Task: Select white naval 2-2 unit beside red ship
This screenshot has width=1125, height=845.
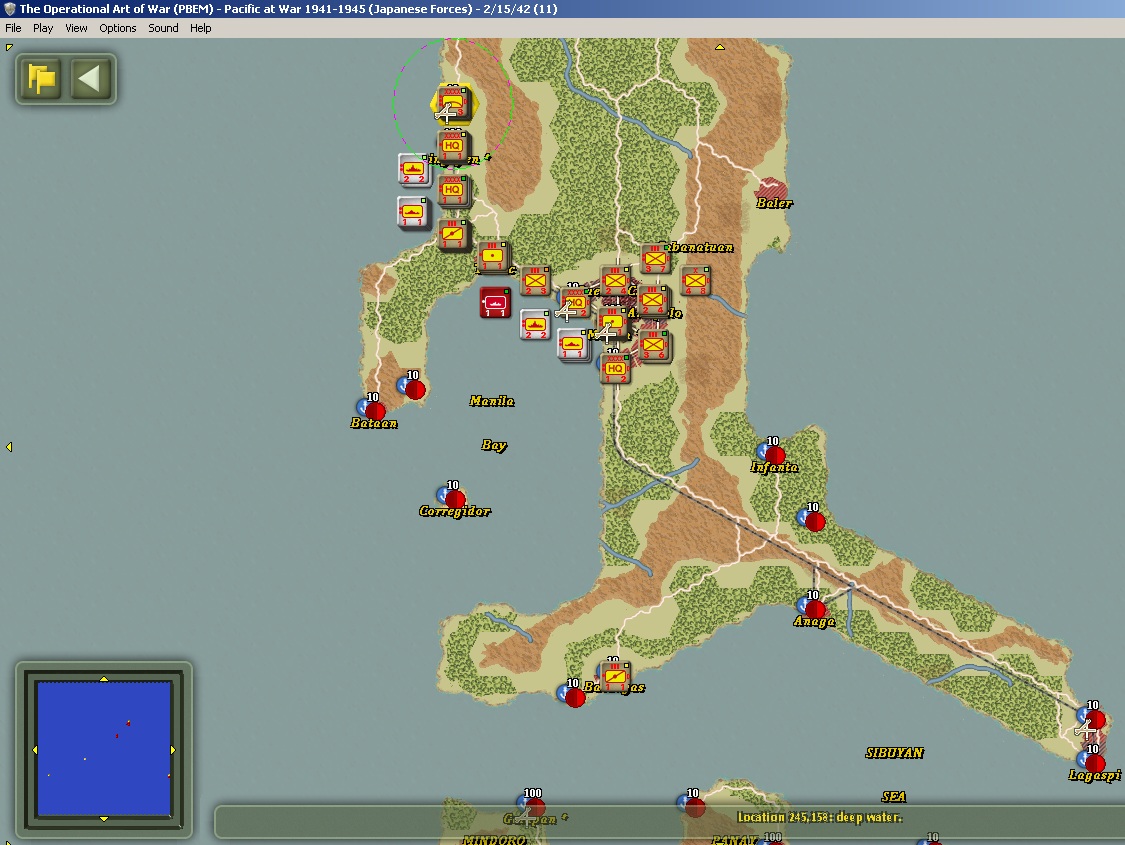Action: (535, 325)
